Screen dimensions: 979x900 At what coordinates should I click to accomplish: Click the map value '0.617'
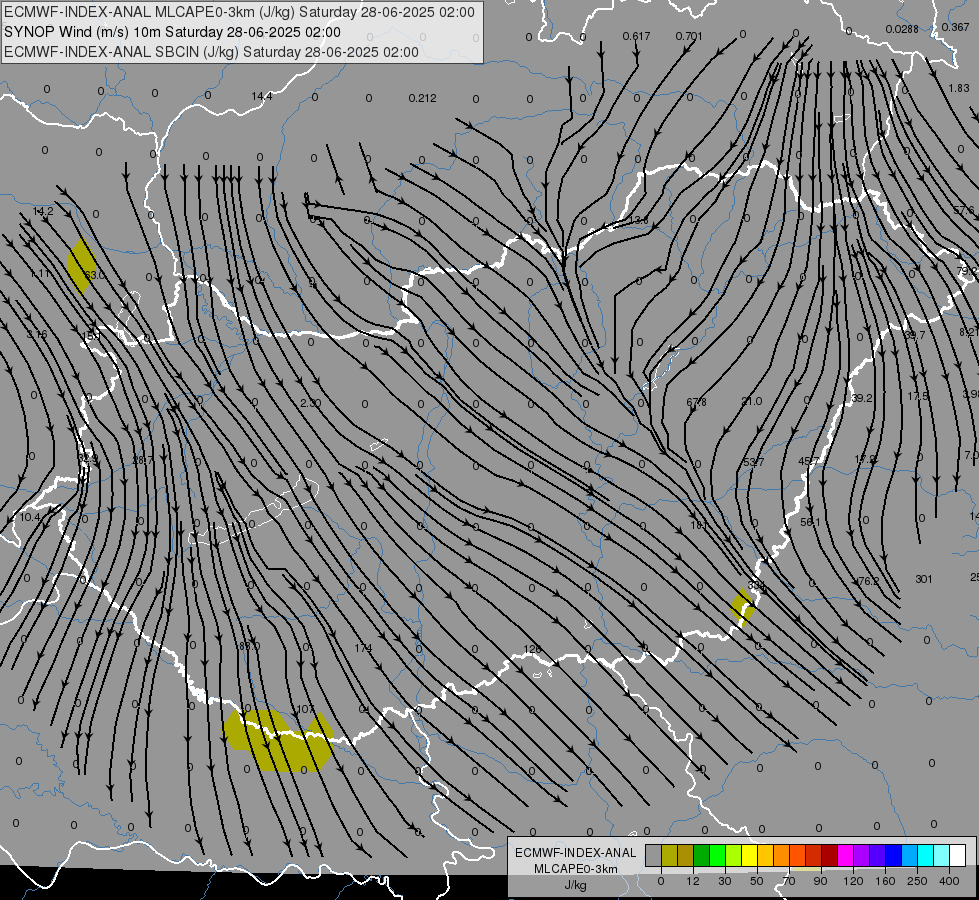(x=636, y=36)
